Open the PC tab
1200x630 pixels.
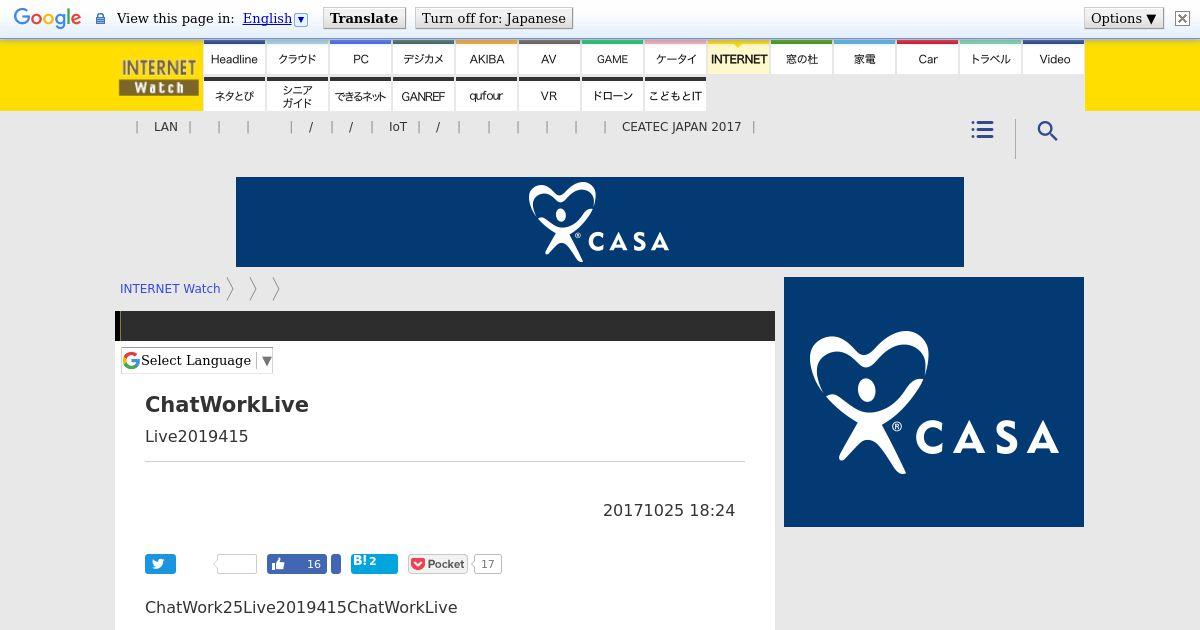pos(360,59)
